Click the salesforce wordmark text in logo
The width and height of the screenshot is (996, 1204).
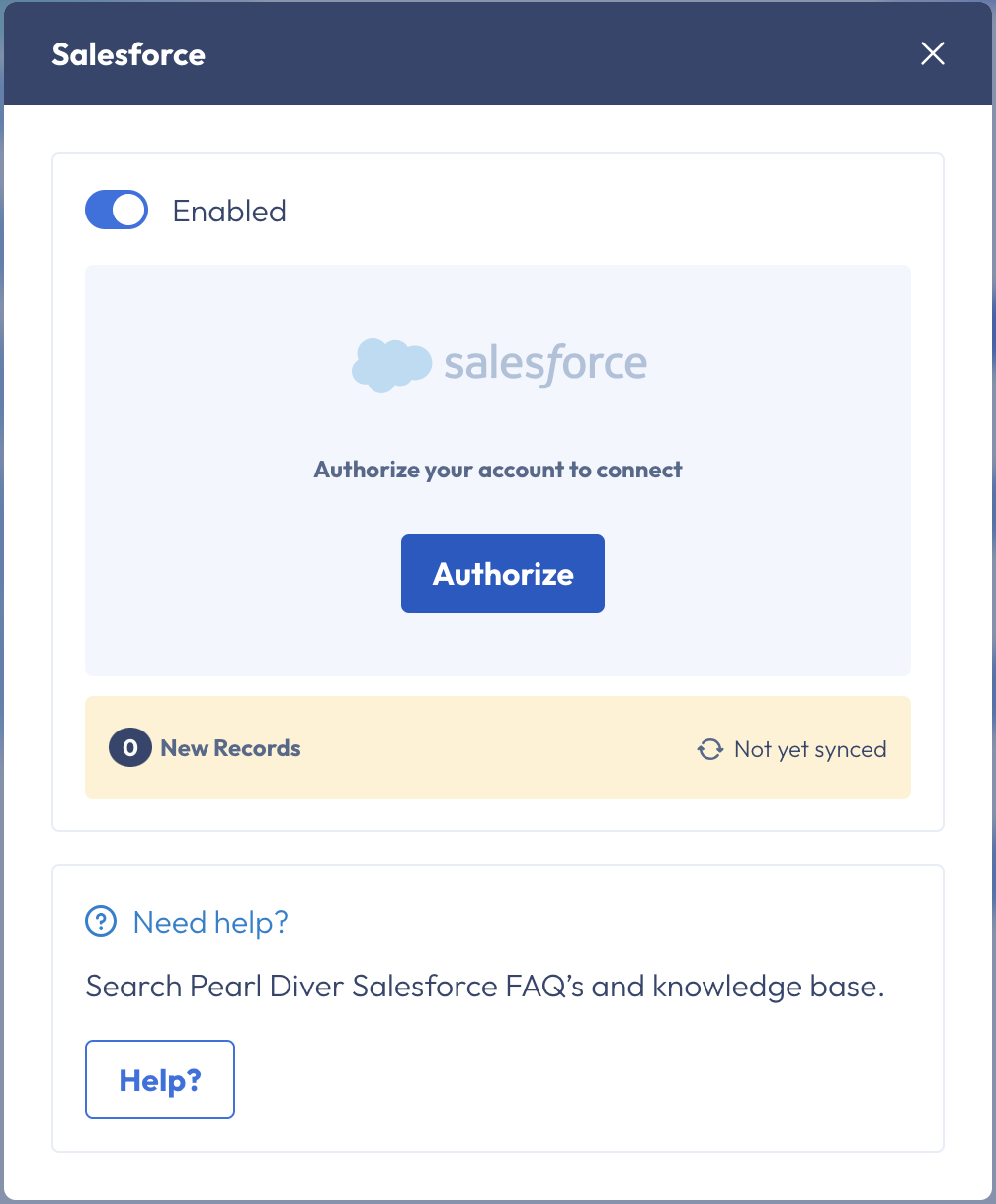tap(545, 365)
